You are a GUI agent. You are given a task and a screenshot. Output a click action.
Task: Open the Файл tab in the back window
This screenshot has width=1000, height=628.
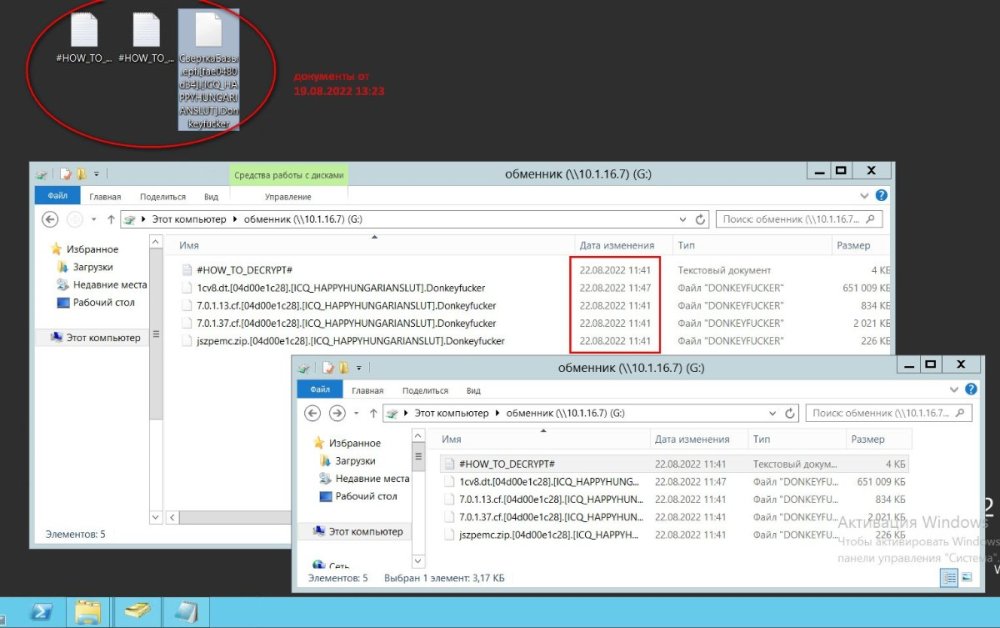pos(57,196)
